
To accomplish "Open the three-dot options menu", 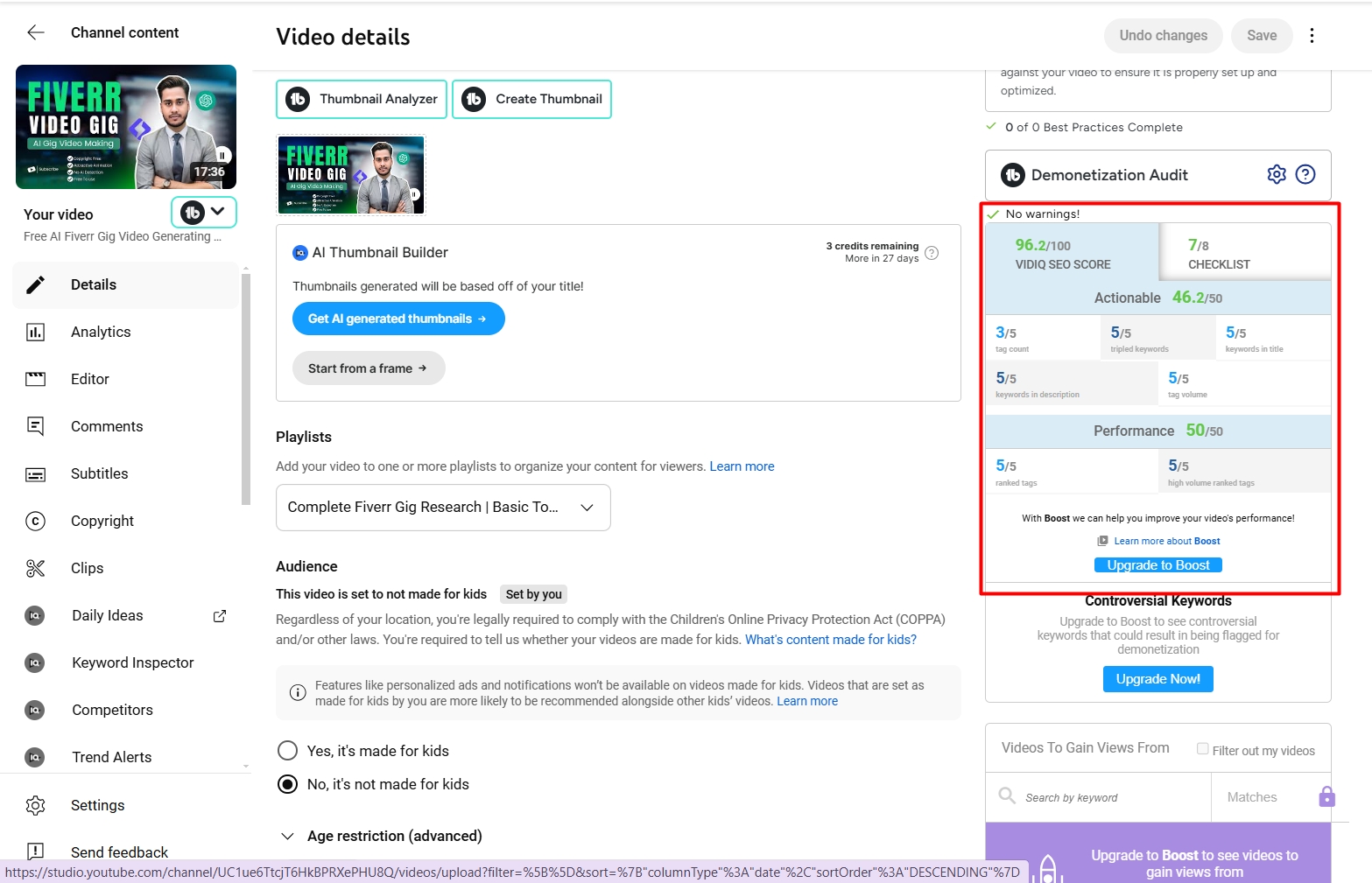I will click(x=1312, y=36).
